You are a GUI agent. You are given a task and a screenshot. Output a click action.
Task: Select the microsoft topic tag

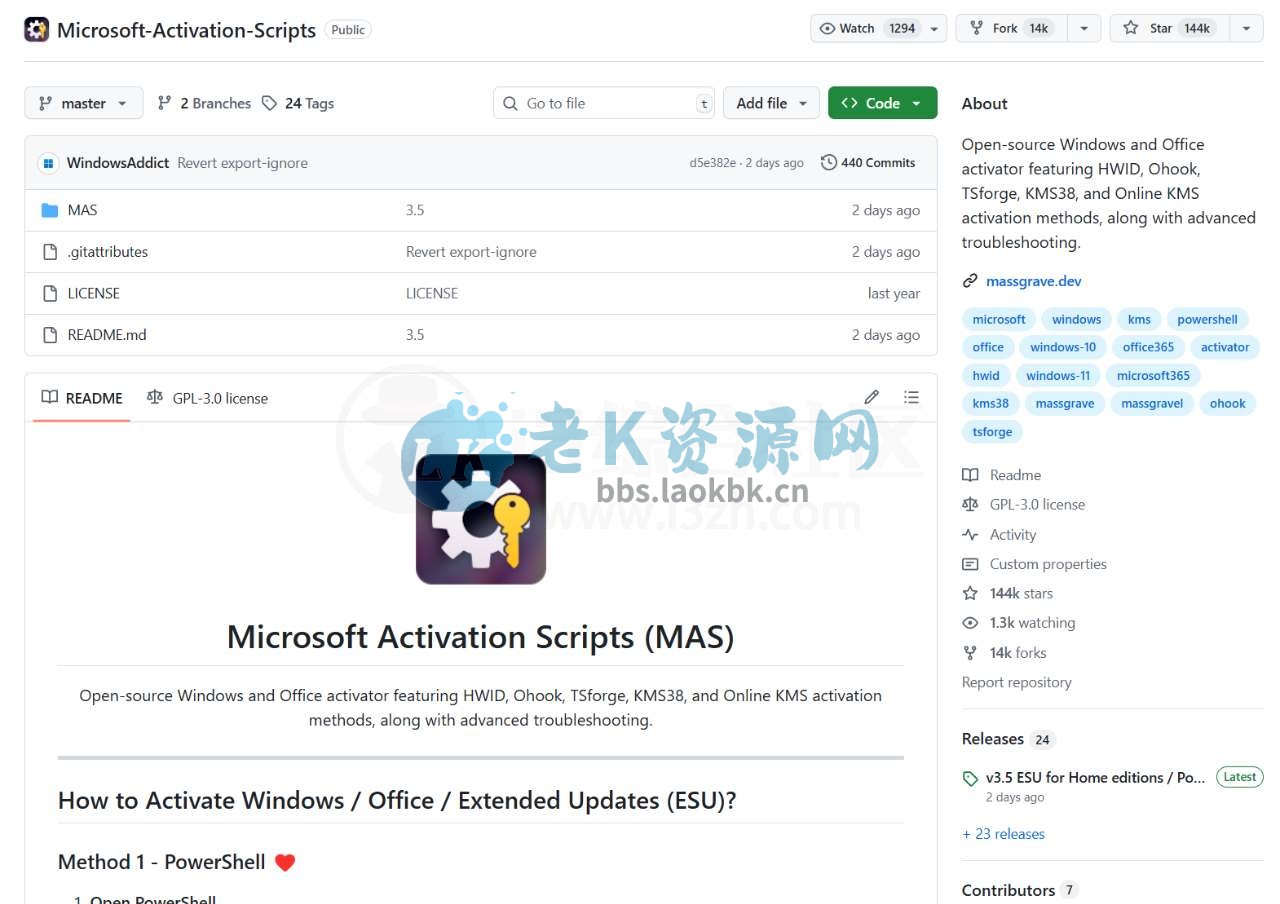click(x=999, y=320)
